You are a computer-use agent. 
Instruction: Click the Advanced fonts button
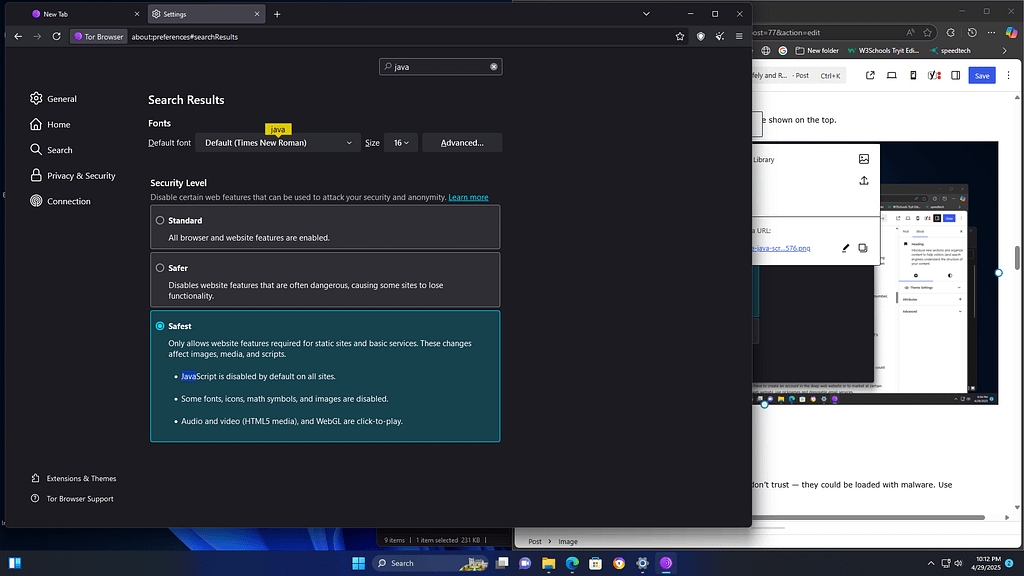(462, 142)
